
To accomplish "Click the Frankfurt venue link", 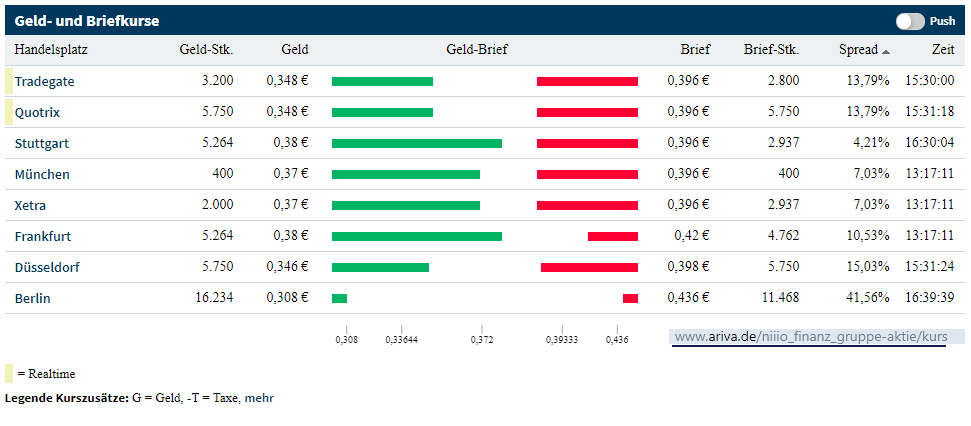I will coord(43,236).
